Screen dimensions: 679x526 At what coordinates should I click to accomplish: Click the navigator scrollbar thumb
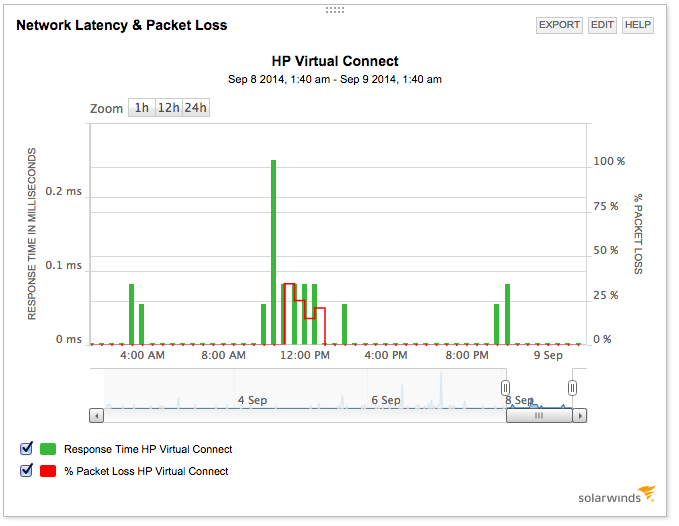(x=539, y=416)
